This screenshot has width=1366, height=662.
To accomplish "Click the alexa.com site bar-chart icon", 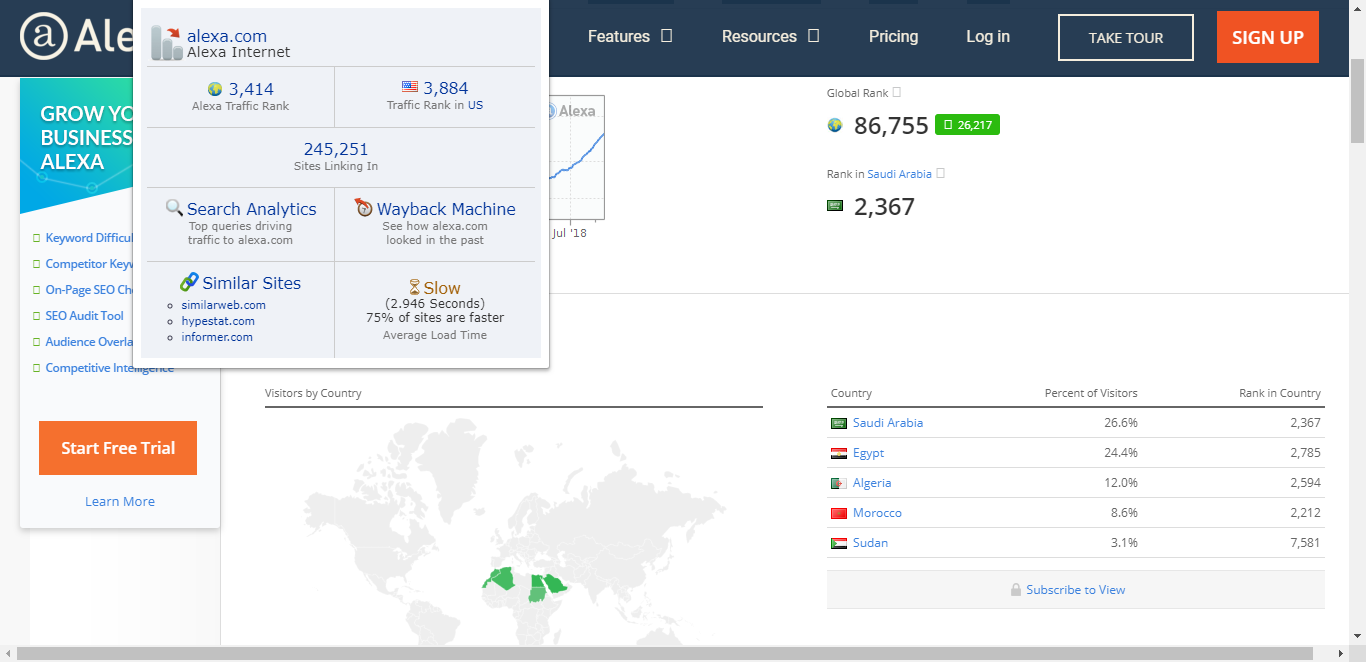I will 166,43.
